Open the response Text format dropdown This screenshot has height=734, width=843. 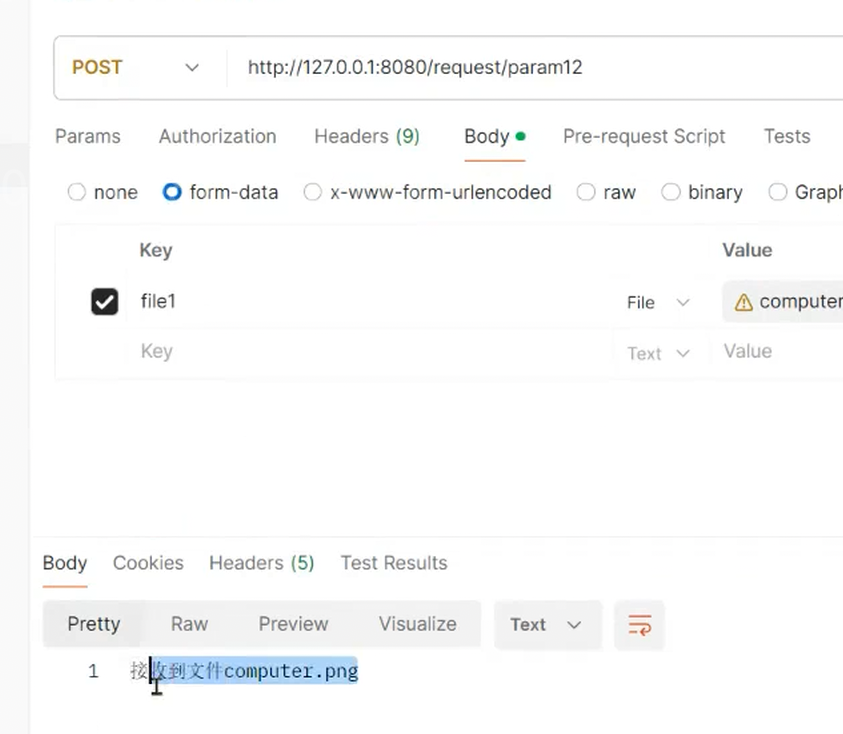tap(546, 625)
